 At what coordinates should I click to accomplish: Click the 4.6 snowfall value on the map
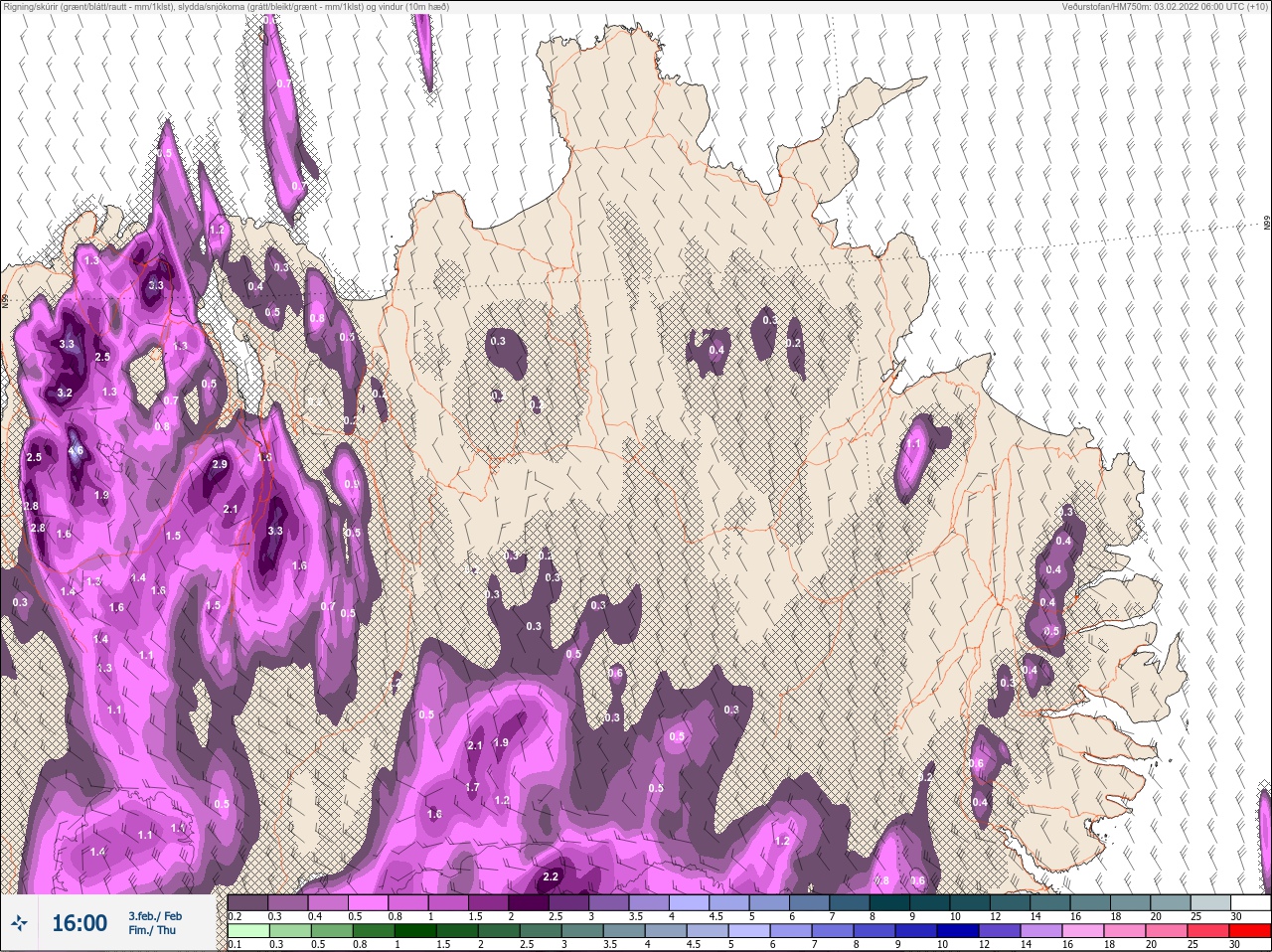coord(76,450)
